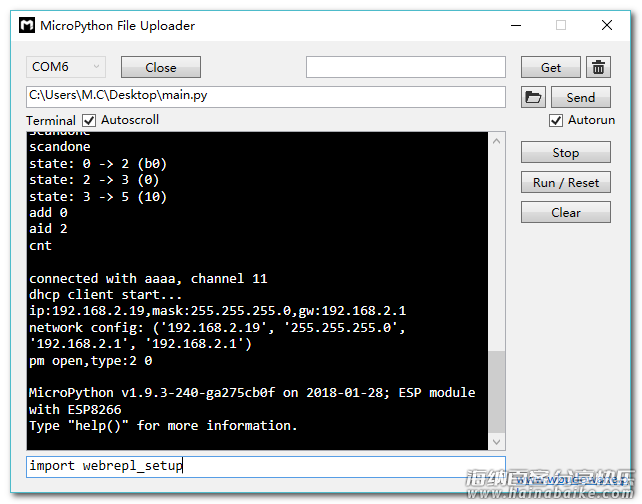The height and width of the screenshot is (504, 642).
Task: Click the main.py file path field
Action: tap(266, 97)
